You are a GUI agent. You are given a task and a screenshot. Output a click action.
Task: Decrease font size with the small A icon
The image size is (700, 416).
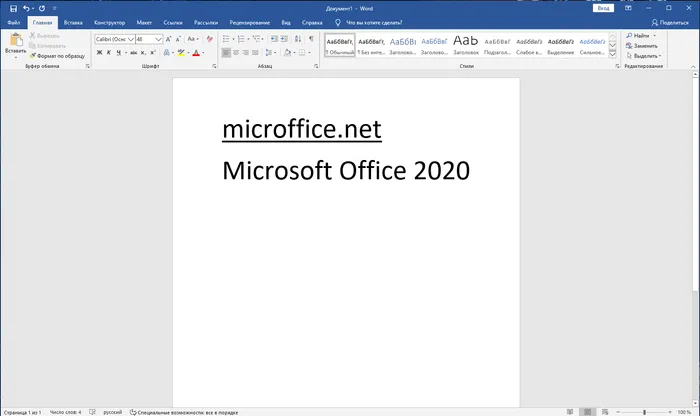(x=178, y=39)
